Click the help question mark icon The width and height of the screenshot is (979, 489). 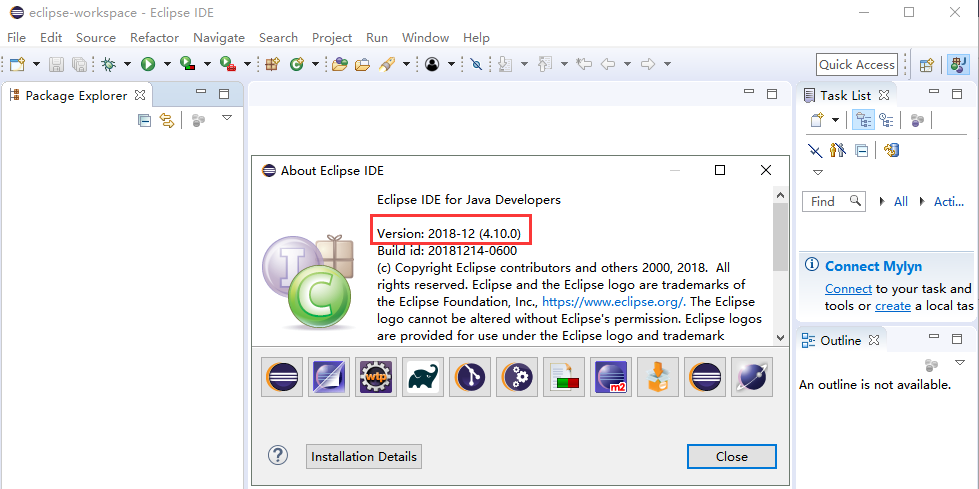tap(278, 456)
